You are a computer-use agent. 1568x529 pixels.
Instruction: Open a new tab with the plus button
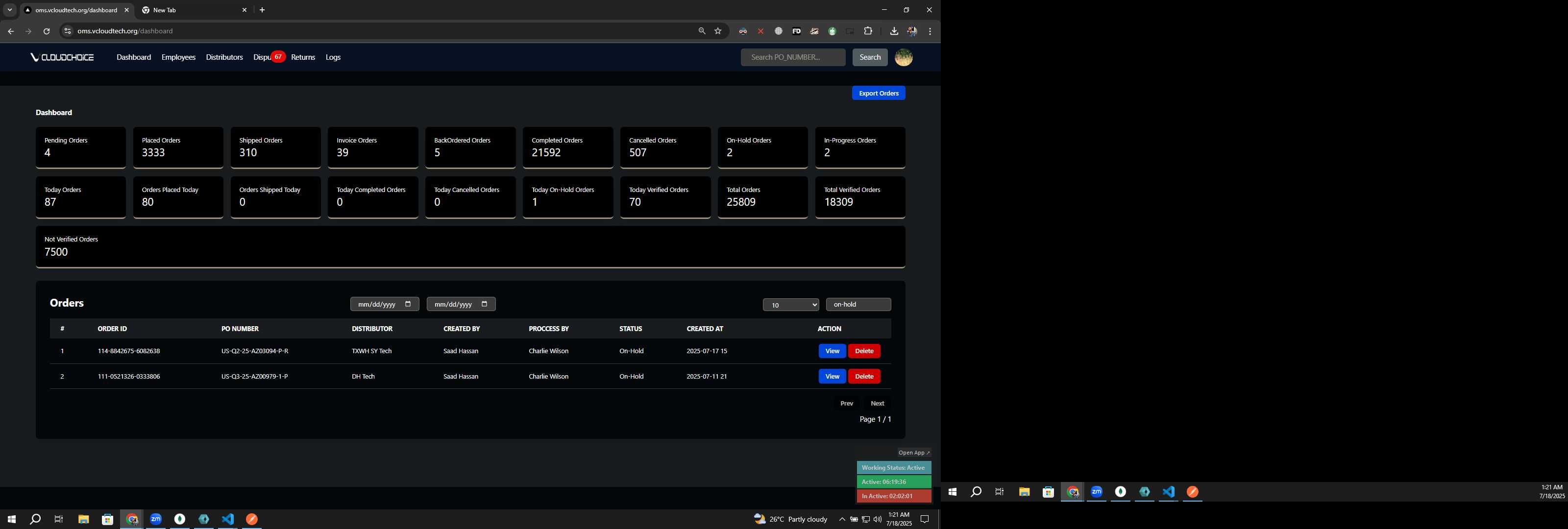coord(262,10)
